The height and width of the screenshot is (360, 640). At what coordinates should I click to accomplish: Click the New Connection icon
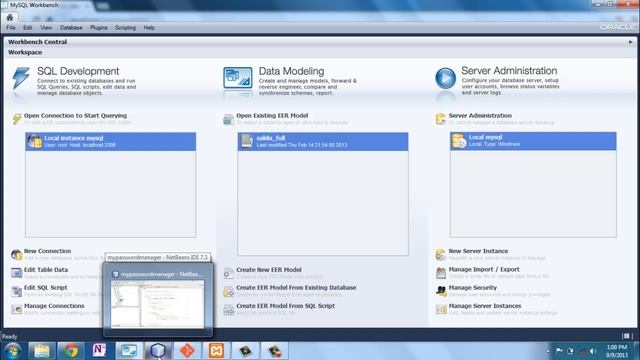click(x=17, y=255)
